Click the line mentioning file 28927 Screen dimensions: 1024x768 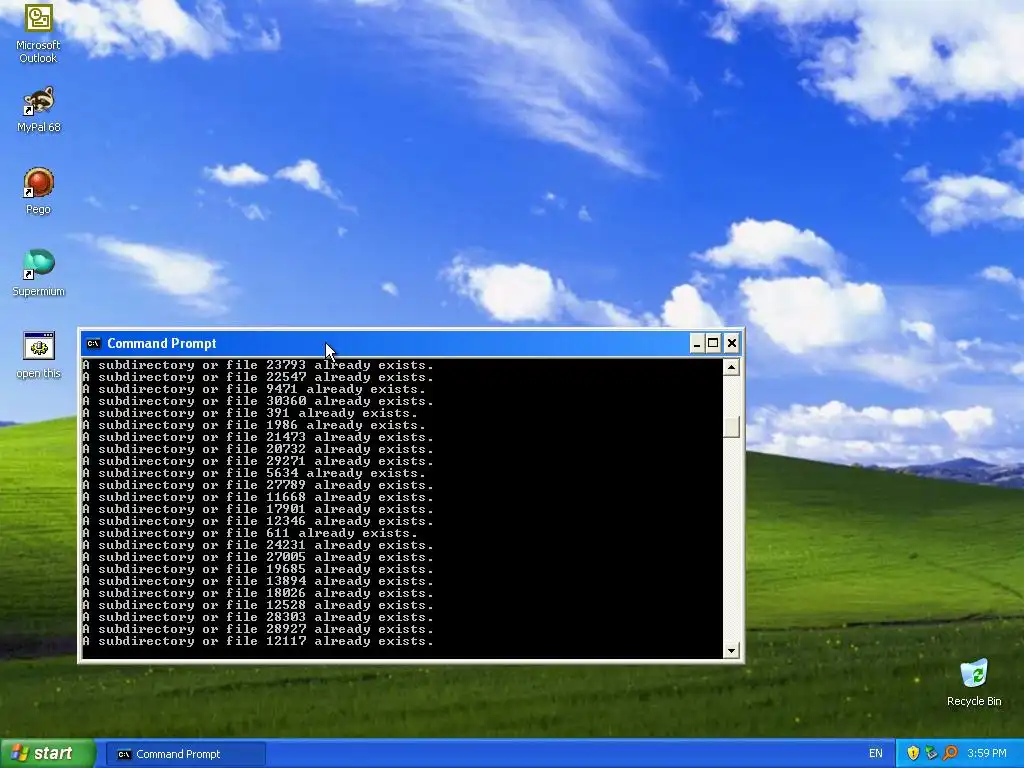(x=258, y=629)
